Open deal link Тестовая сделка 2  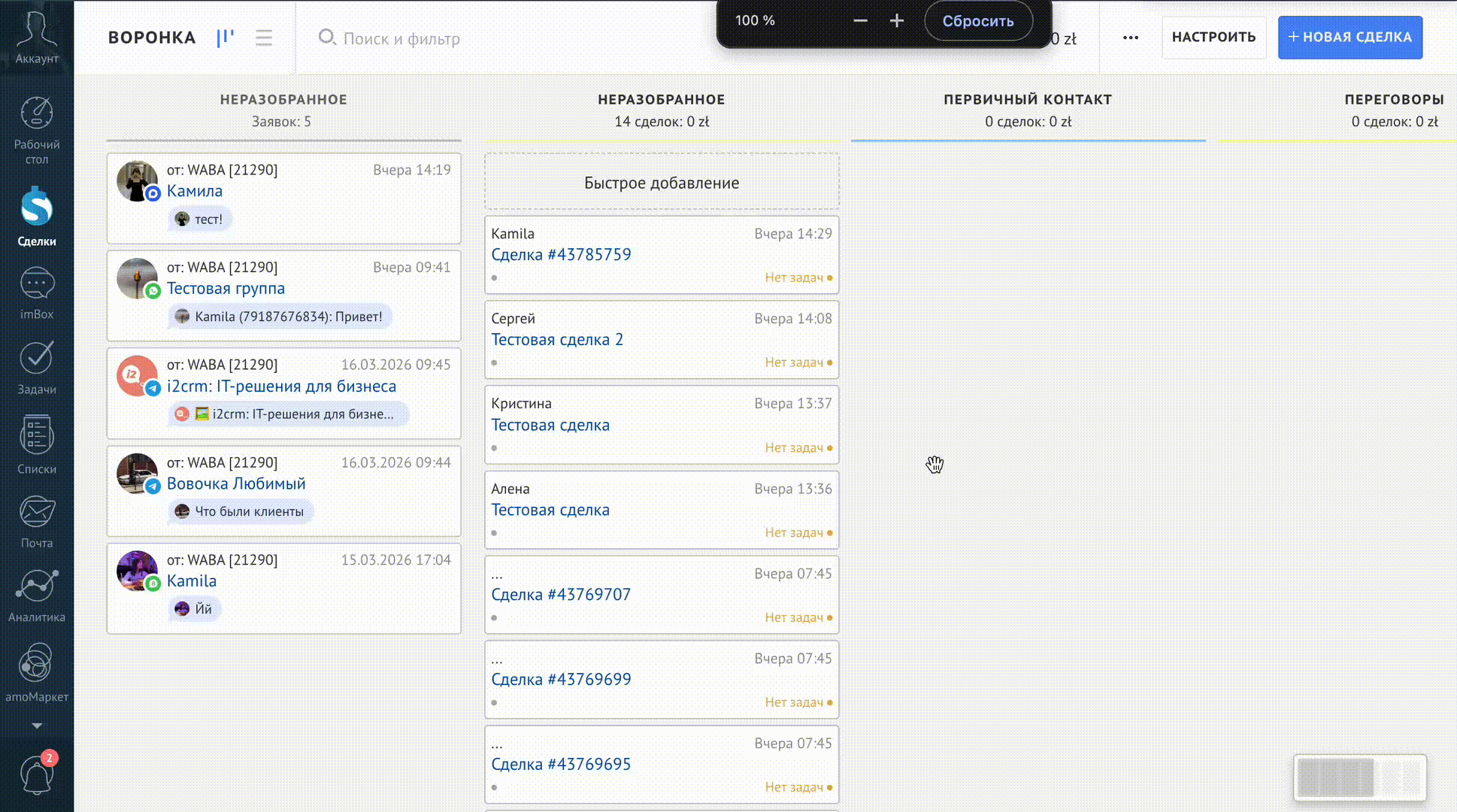click(x=557, y=340)
